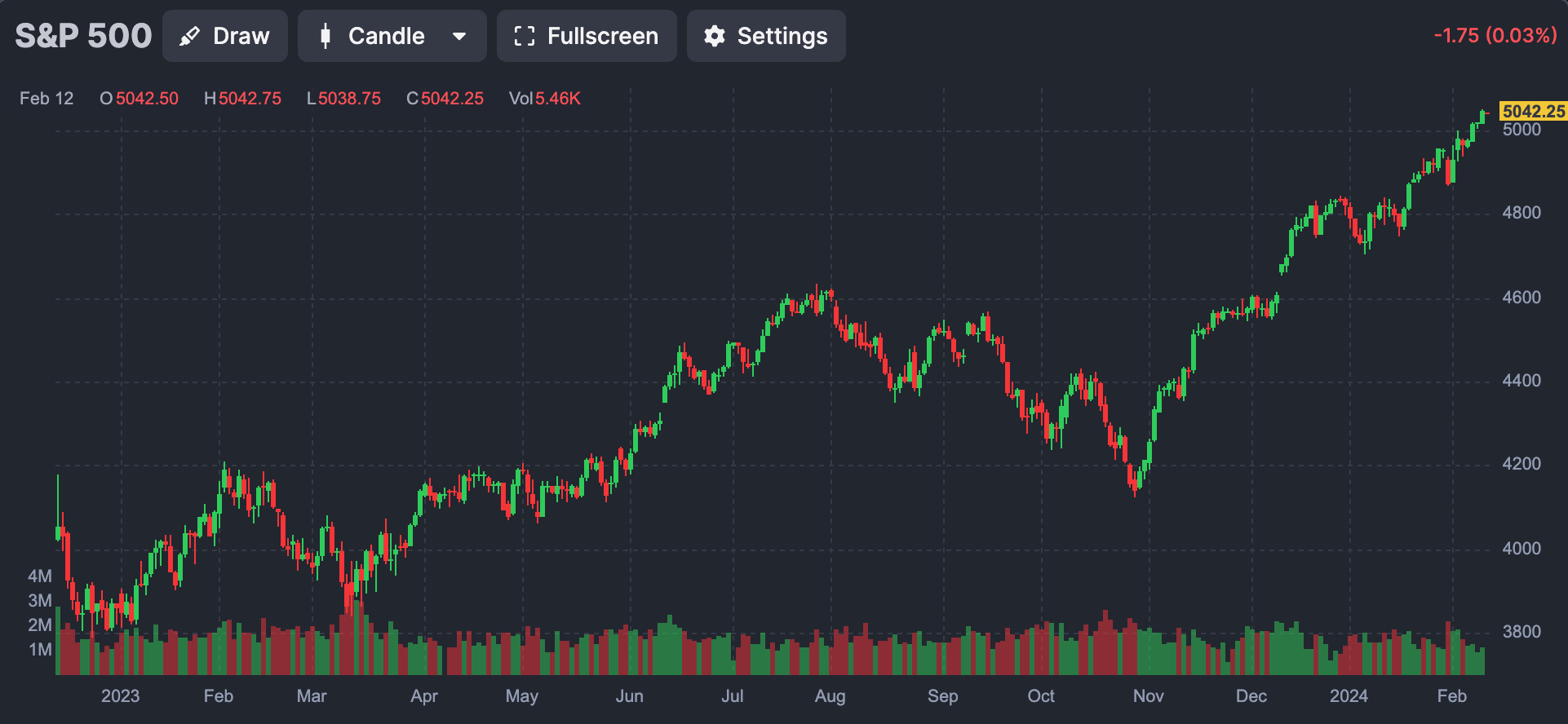The width and height of the screenshot is (1568, 724).
Task: Click the Sep time axis label
Action: click(x=943, y=696)
